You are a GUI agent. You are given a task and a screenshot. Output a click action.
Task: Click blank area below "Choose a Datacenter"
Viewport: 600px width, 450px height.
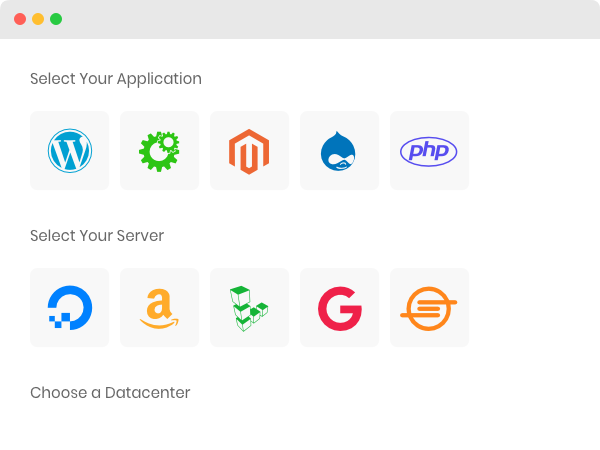coord(300,428)
